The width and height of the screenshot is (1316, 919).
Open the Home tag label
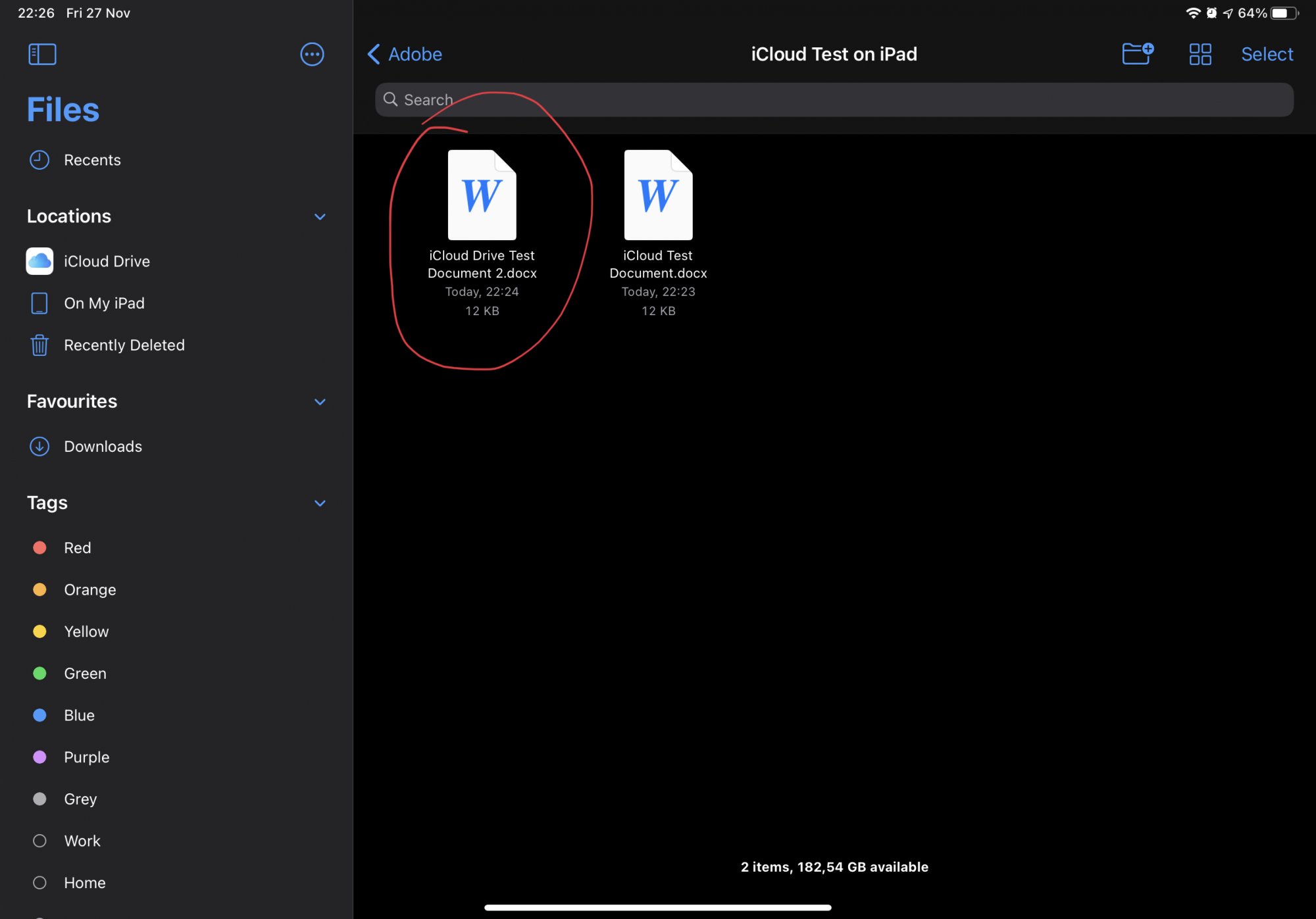(x=85, y=883)
